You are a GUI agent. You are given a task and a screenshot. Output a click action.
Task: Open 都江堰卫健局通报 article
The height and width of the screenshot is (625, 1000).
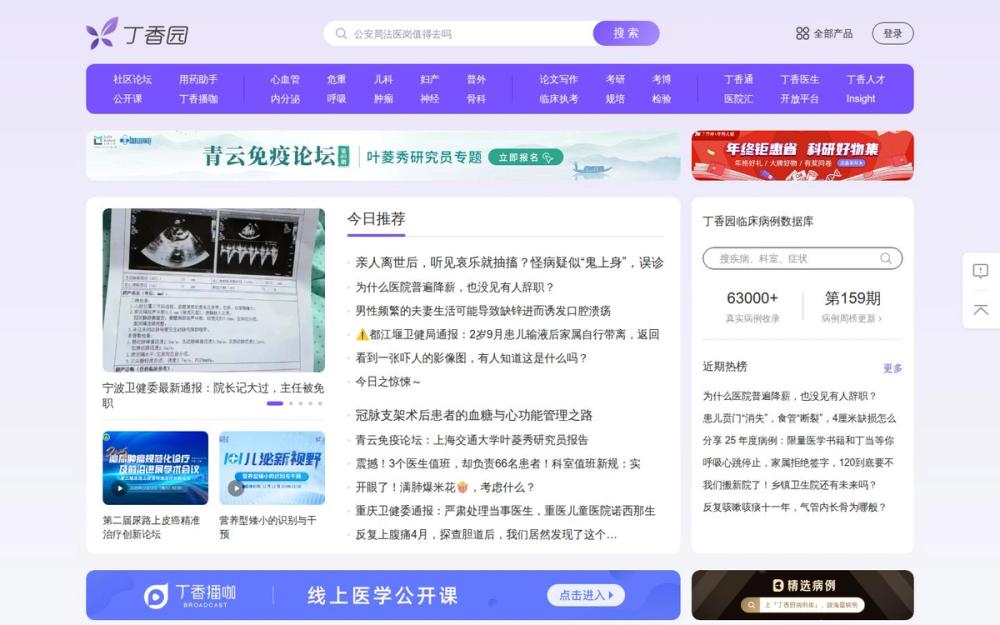pos(507,334)
